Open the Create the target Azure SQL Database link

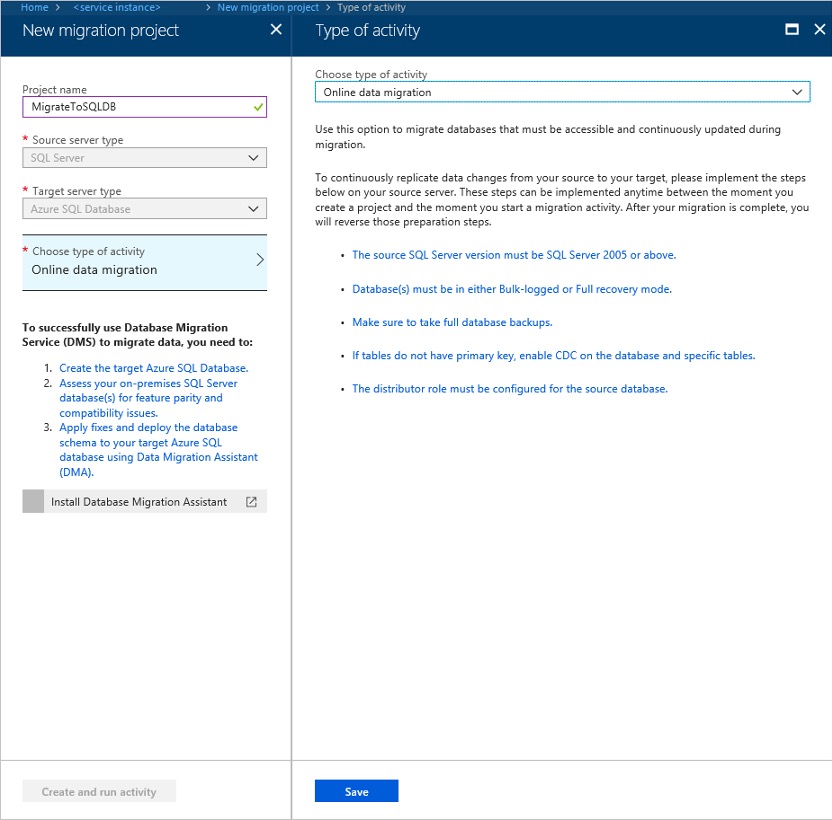pyautogui.click(x=153, y=368)
